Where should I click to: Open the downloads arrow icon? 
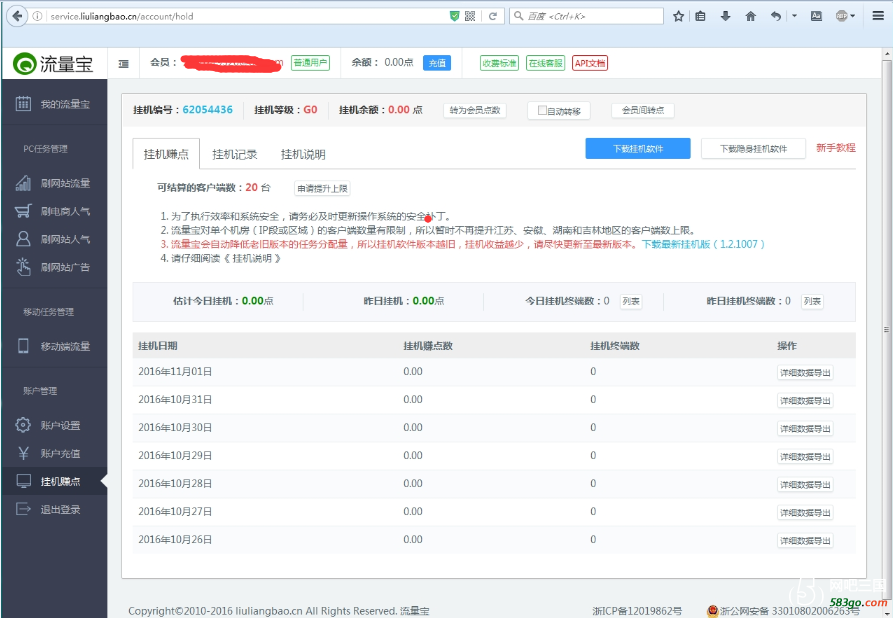[725, 17]
